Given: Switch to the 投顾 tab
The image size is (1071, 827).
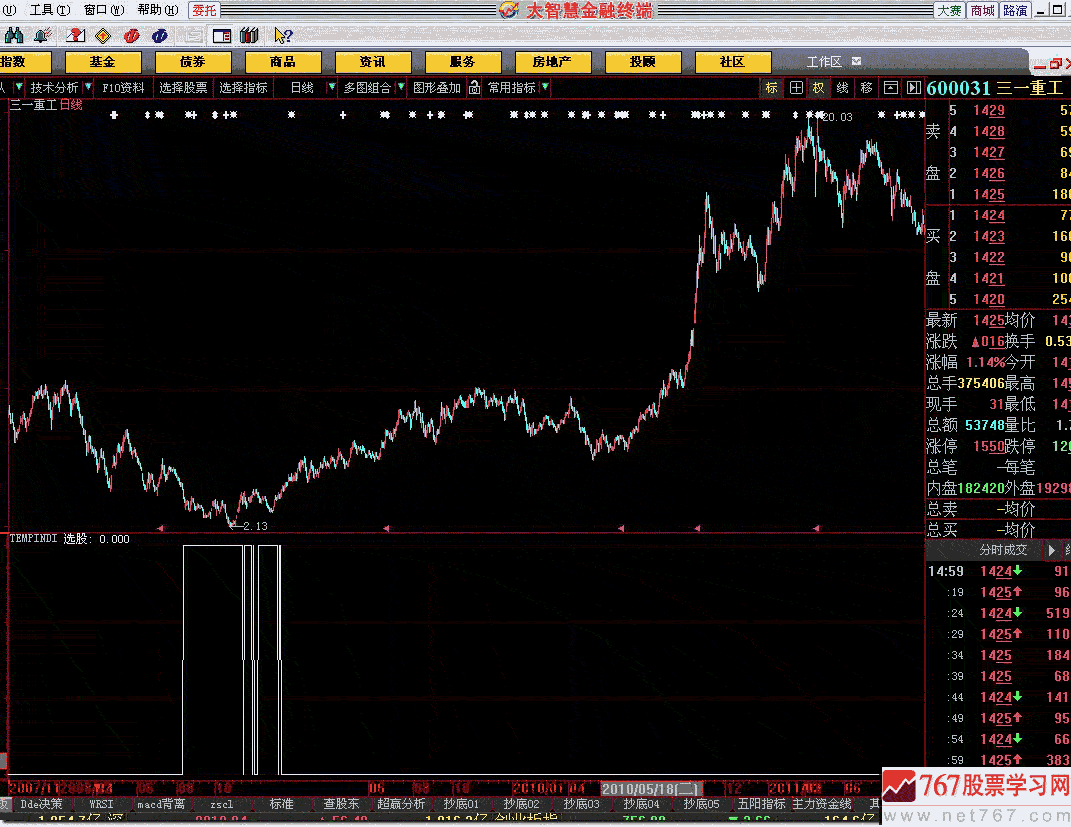Looking at the screenshot, I should tap(643, 62).
